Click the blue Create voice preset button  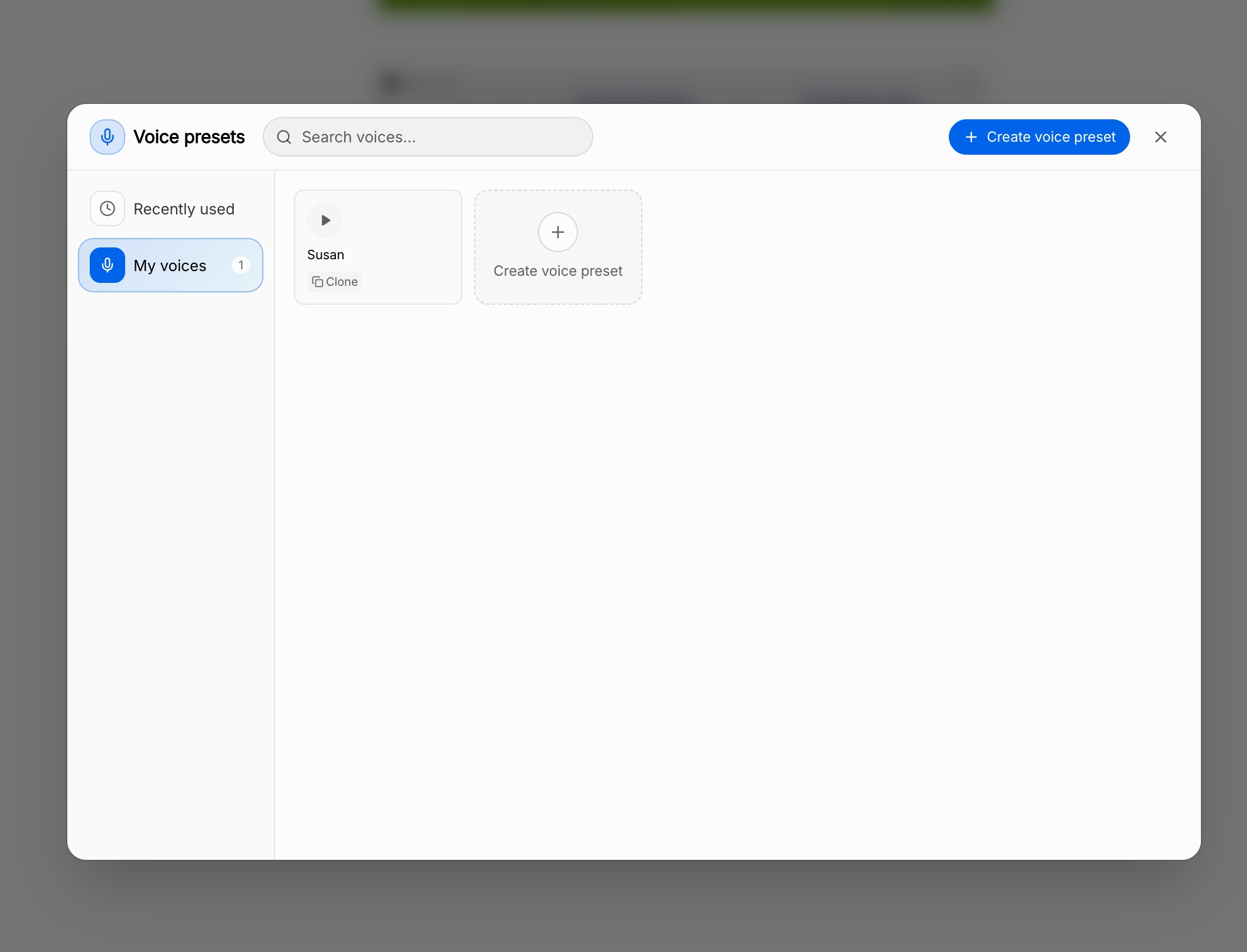(x=1039, y=137)
